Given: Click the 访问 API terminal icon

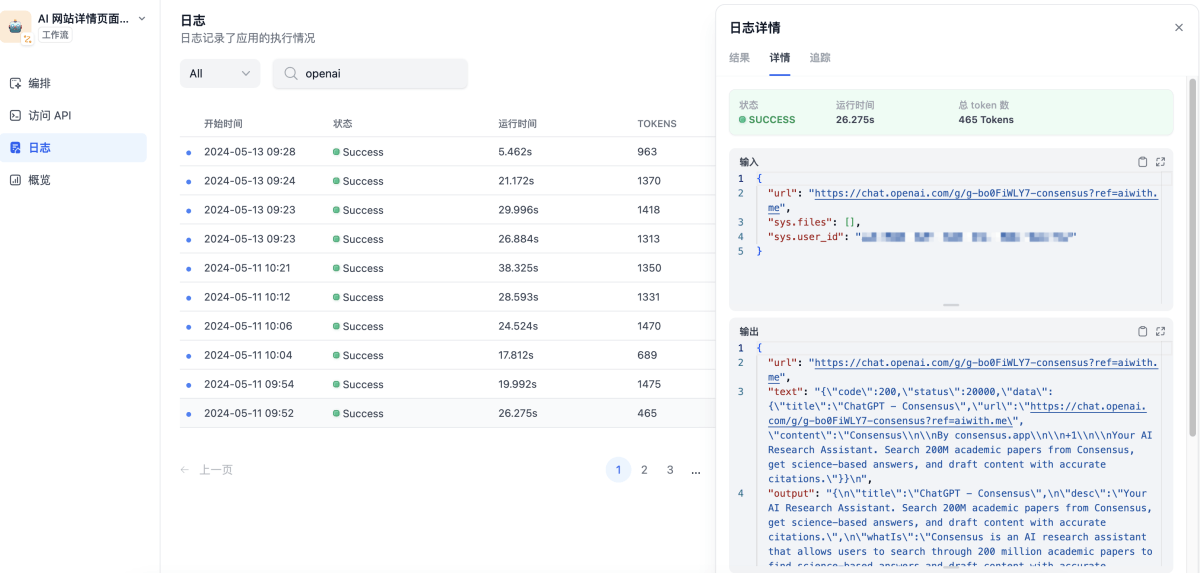Looking at the screenshot, I should click(x=15, y=115).
